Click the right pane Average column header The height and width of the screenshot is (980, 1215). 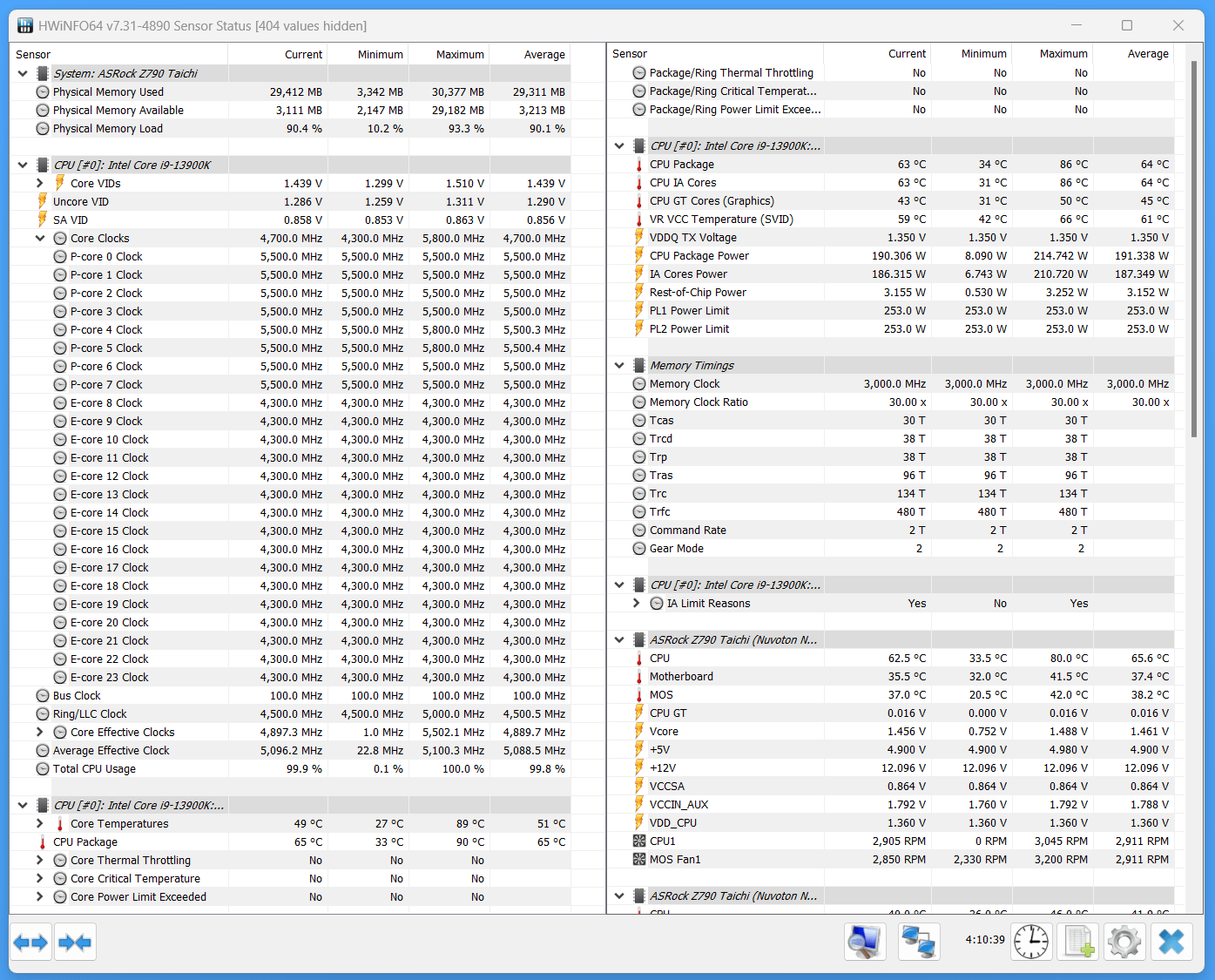click(x=1133, y=54)
